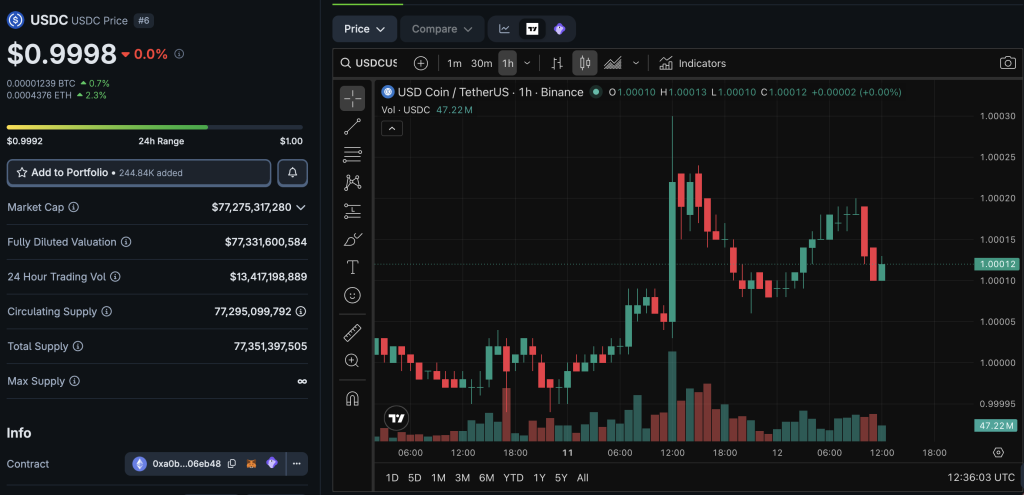Open the Compare dropdown
The height and width of the screenshot is (495, 1024).
coord(442,29)
